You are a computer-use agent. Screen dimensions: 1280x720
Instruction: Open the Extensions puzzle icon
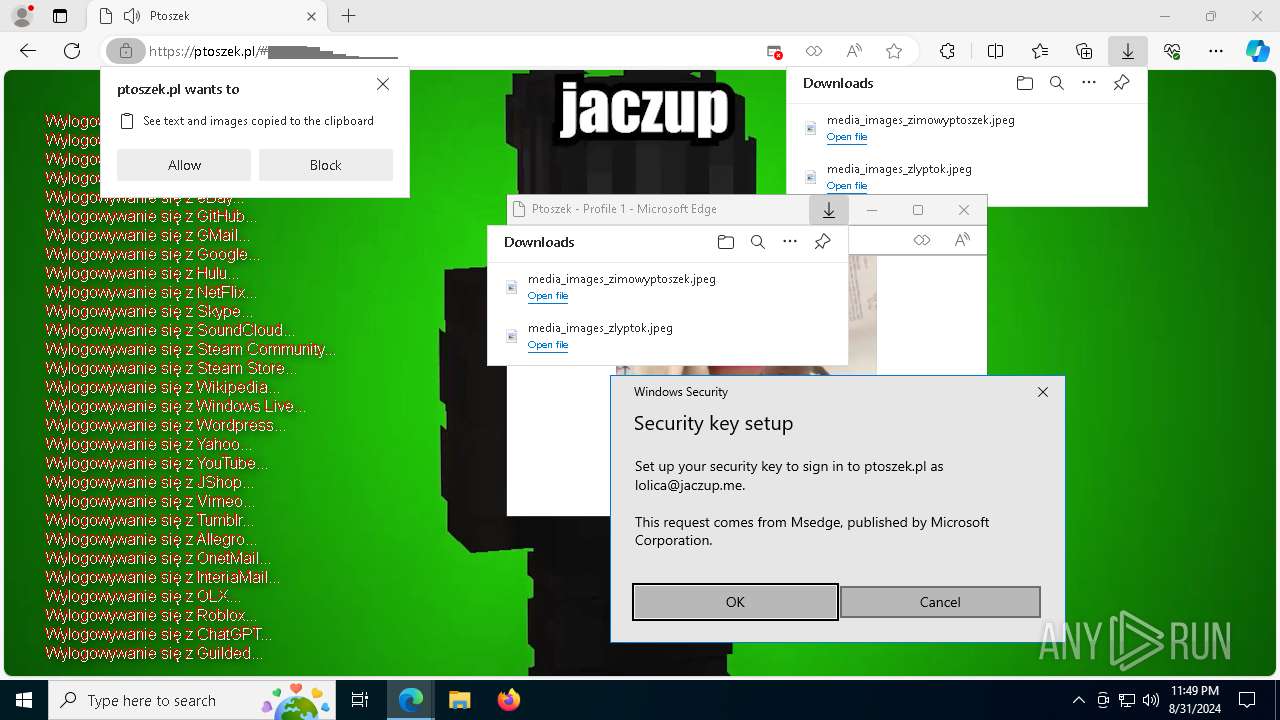coord(947,51)
